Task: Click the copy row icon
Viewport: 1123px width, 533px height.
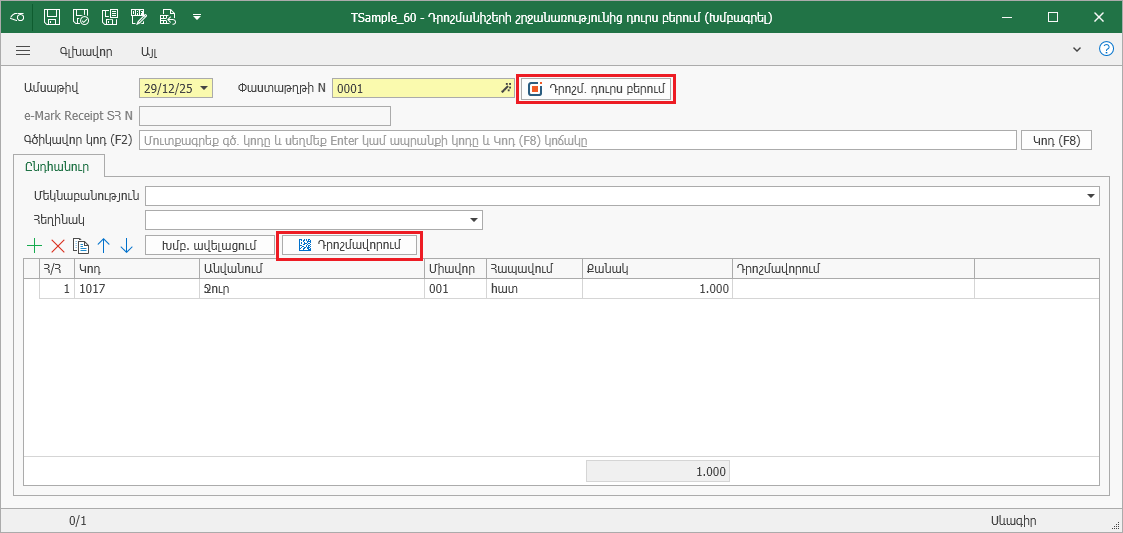Action: 81,245
